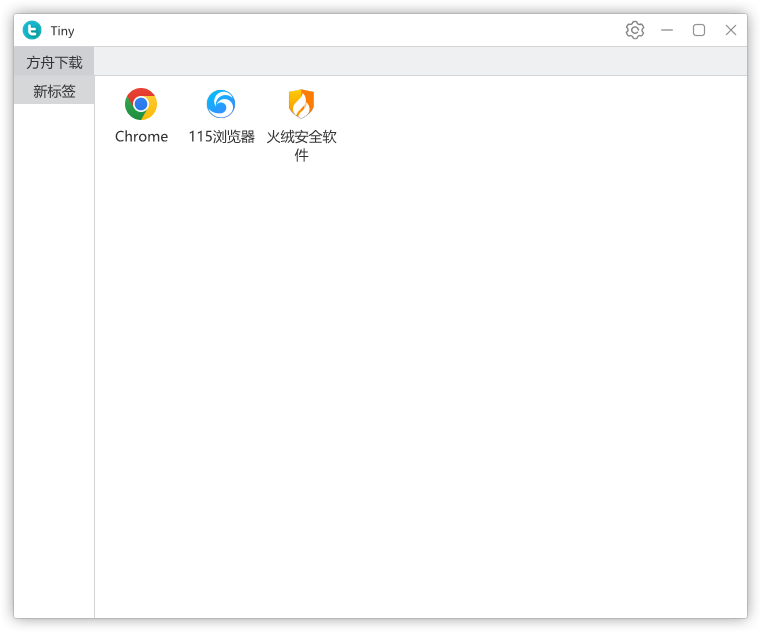761x632 pixels.
Task: Launch the Chrome shortcut icon
Action: point(141,104)
